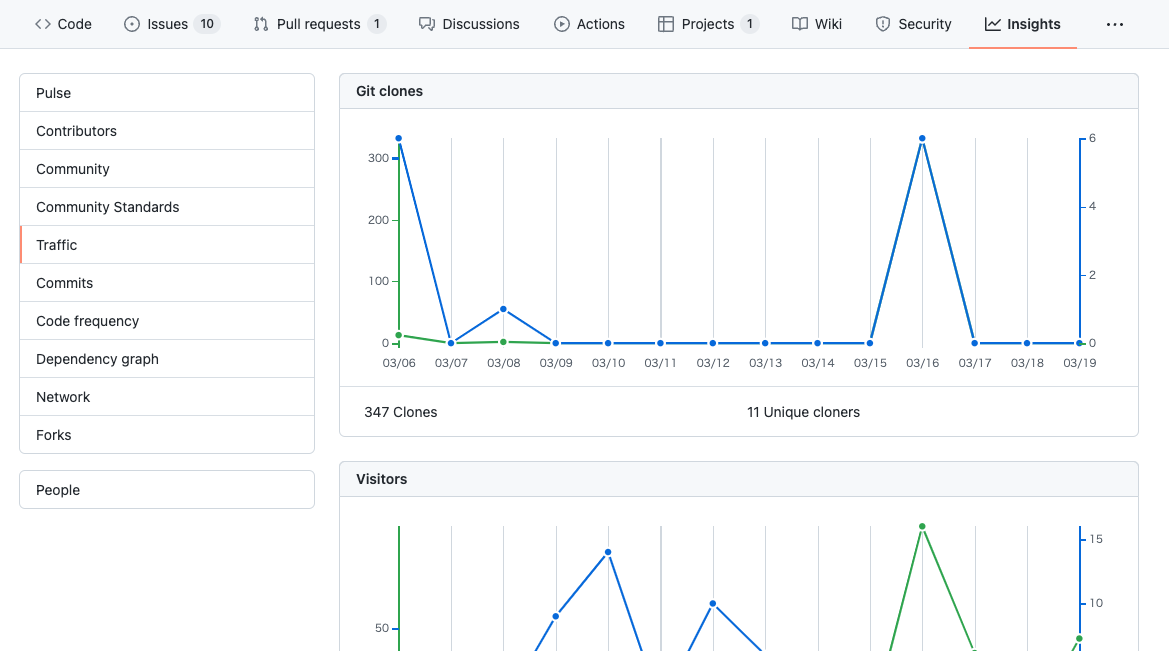1169x651 pixels.
Task: Select Pulse in the sidebar
Action: [x=52, y=92]
